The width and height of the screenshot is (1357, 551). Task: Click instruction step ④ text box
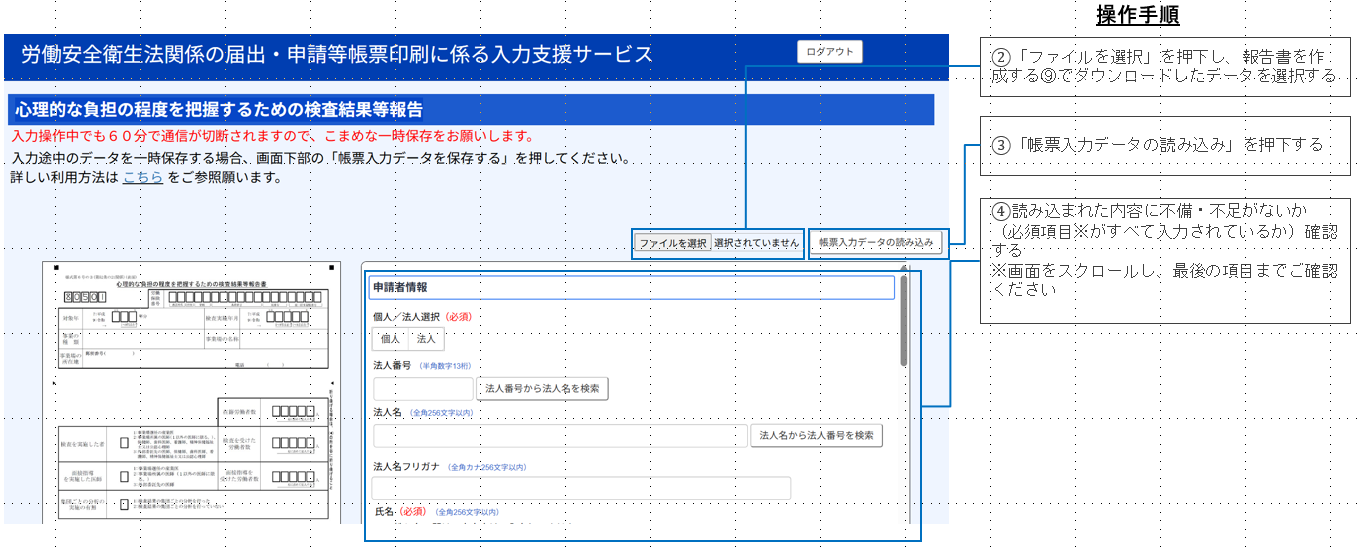[x=1164, y=260]
